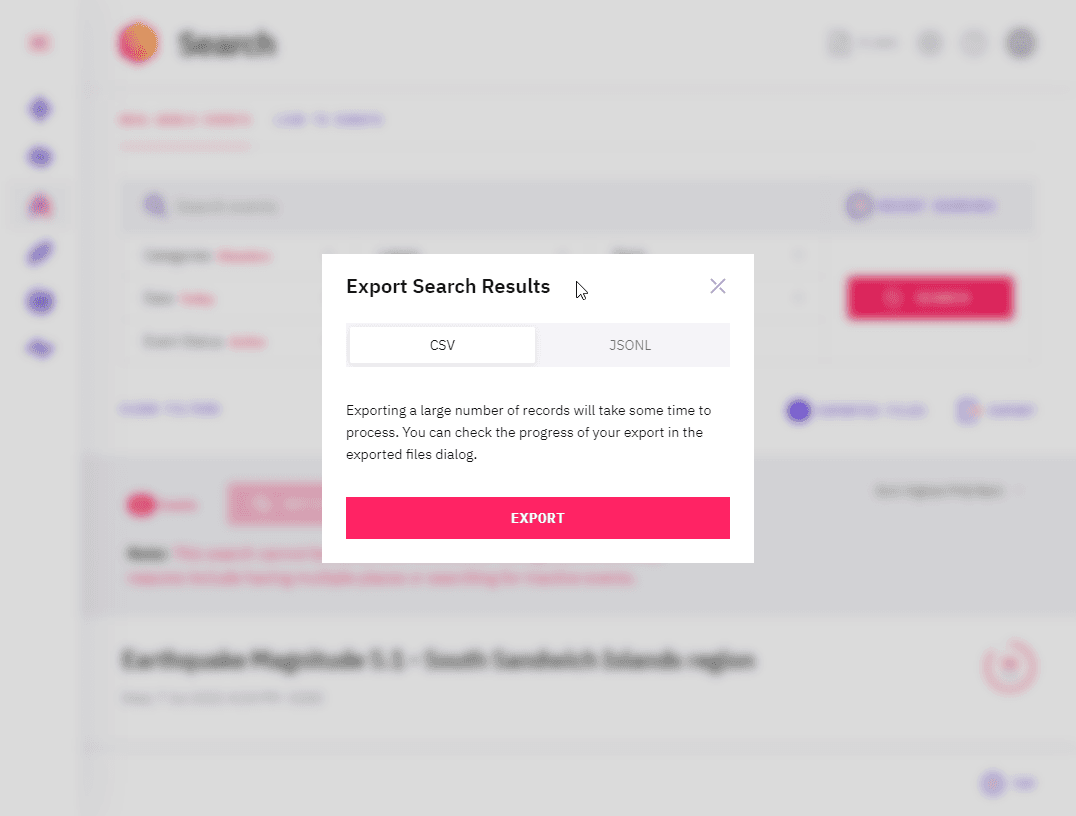The width and height of the screenshot is (1076, 816).
Task: Open the Earthquake Magnitude 5.1 result link
Action: [x=440, y=660]
